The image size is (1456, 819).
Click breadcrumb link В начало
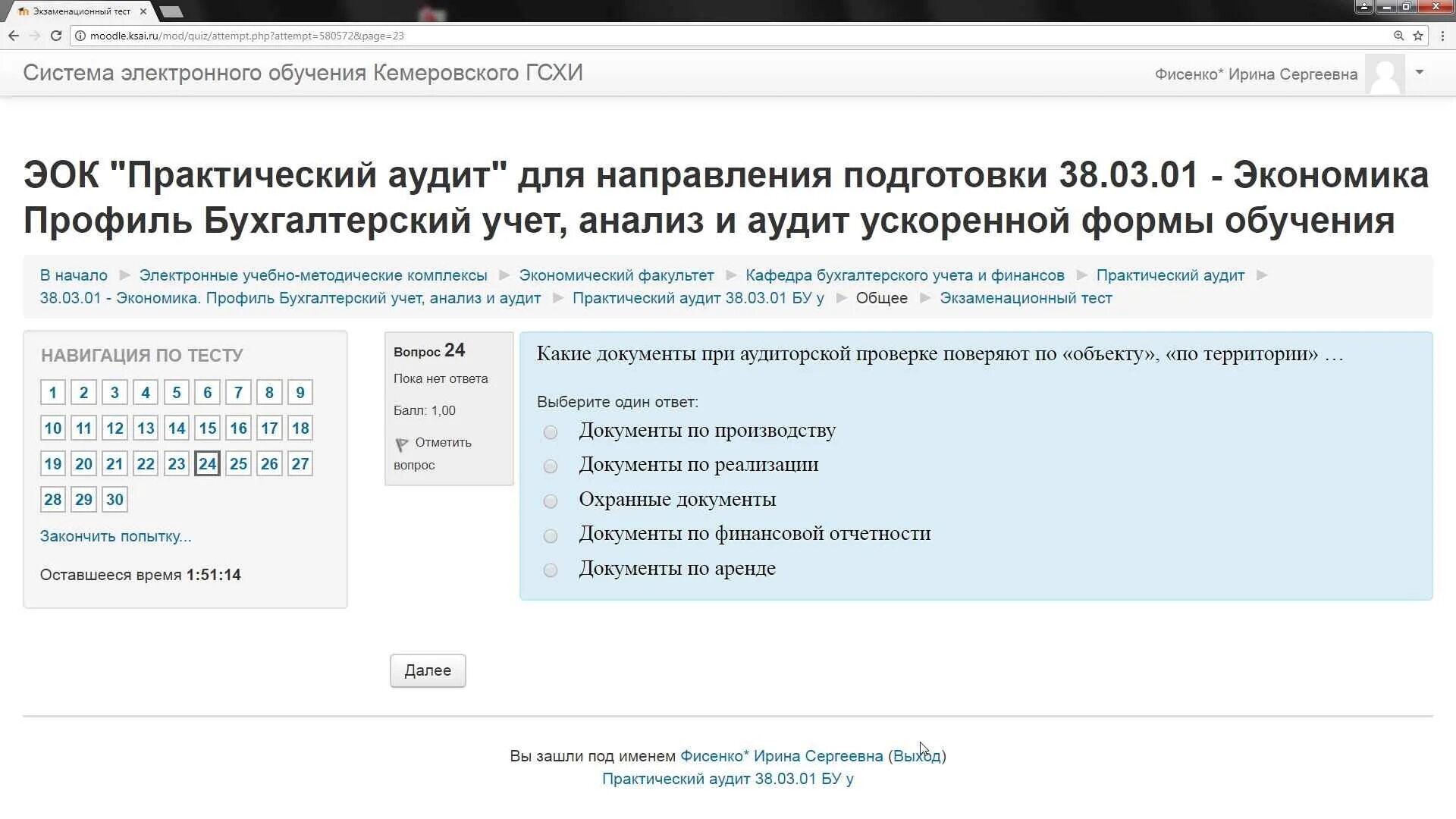coord(74,275)
